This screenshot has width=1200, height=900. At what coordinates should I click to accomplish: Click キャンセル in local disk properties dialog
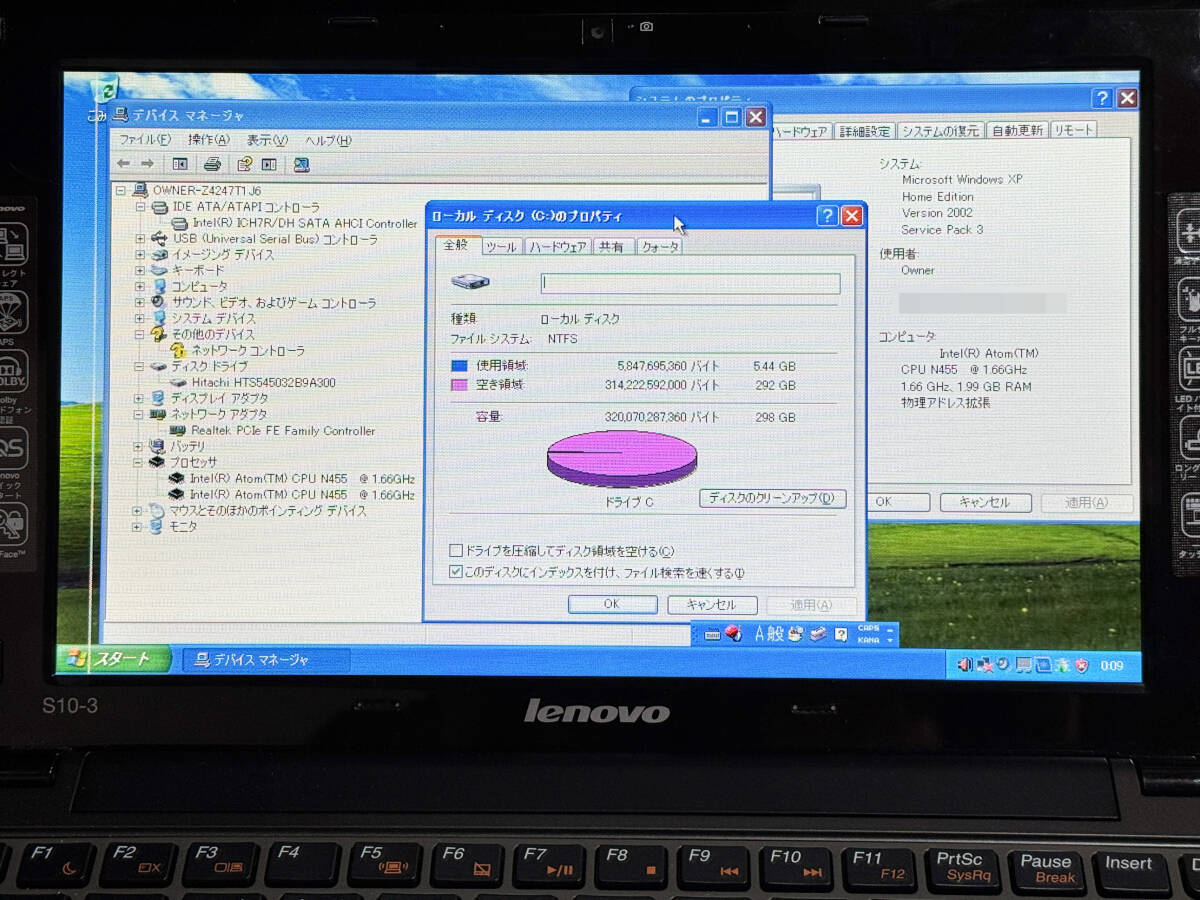(x=712, y=604)
